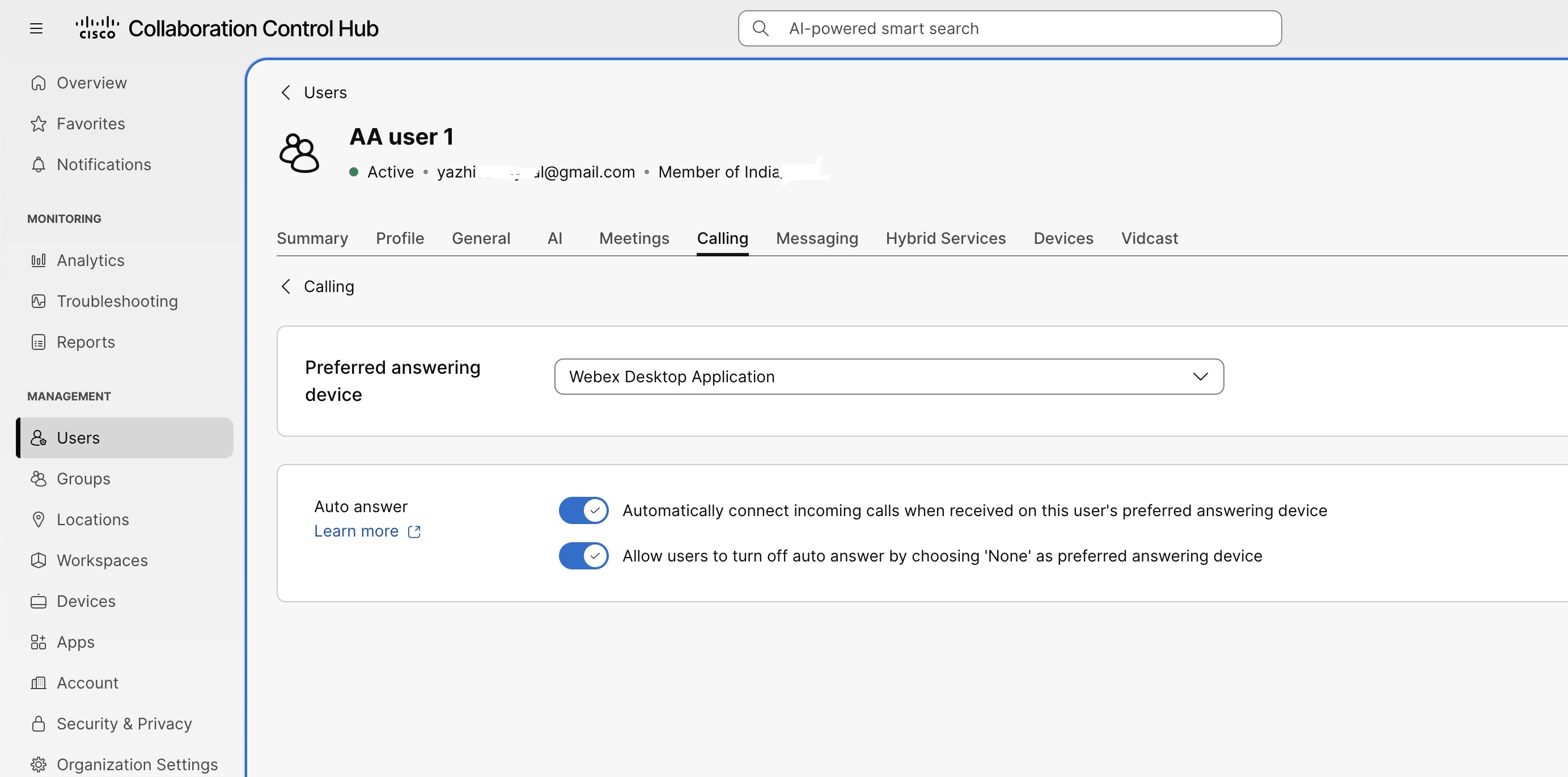This screenshot has width=1568, height=777.
Task: Toggle allow users to turn off auto answer
Action: pyautogui.click(x=584, y=555)
